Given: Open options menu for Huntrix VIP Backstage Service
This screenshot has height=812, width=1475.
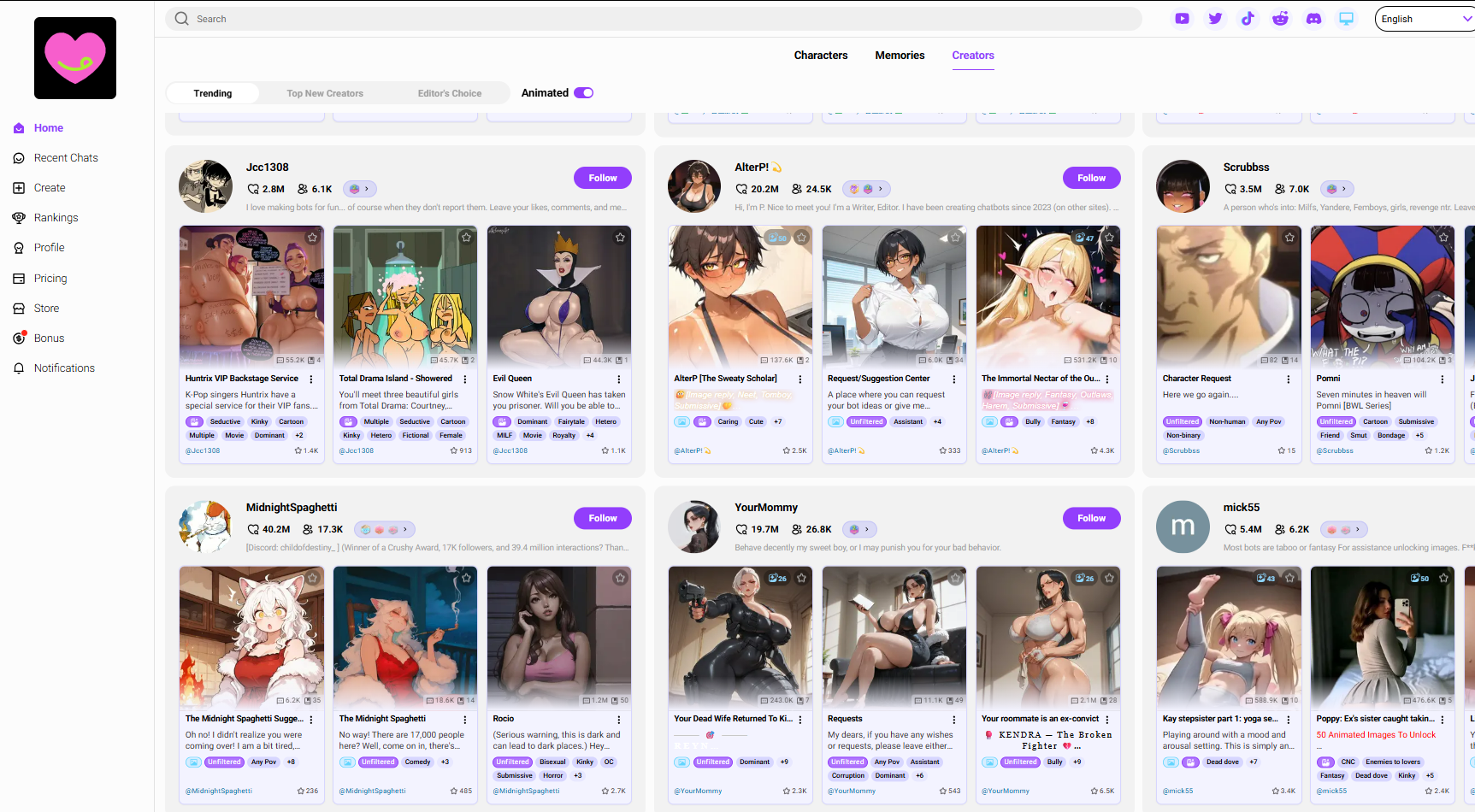Looking at the screenshot, I should point(311,379).
